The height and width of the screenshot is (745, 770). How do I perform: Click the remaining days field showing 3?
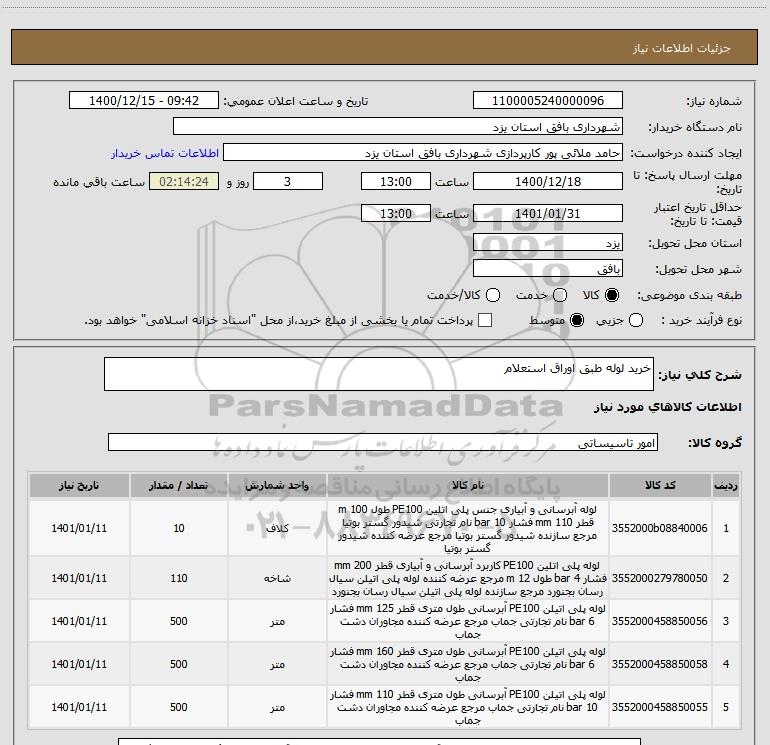click(288, 182)
